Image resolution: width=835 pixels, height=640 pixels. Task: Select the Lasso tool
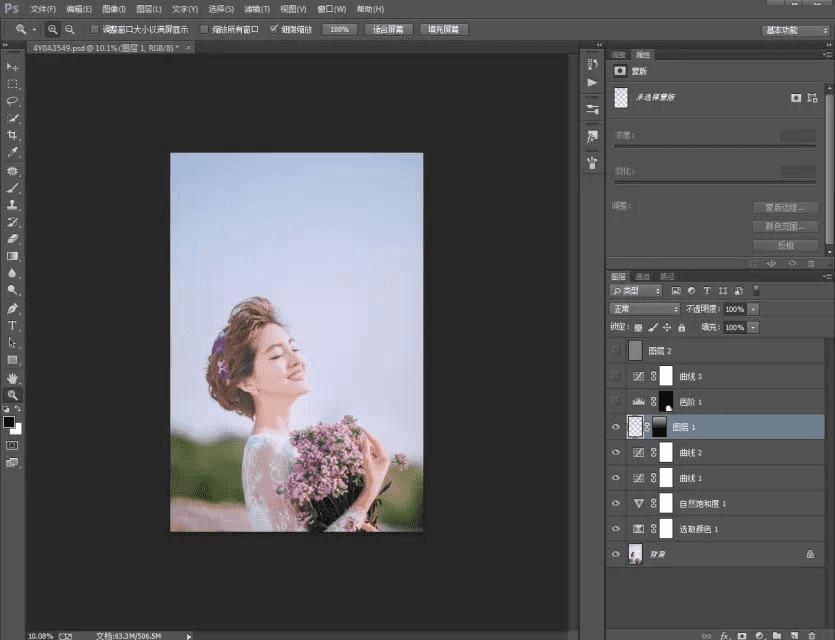(x=13, y=101)
